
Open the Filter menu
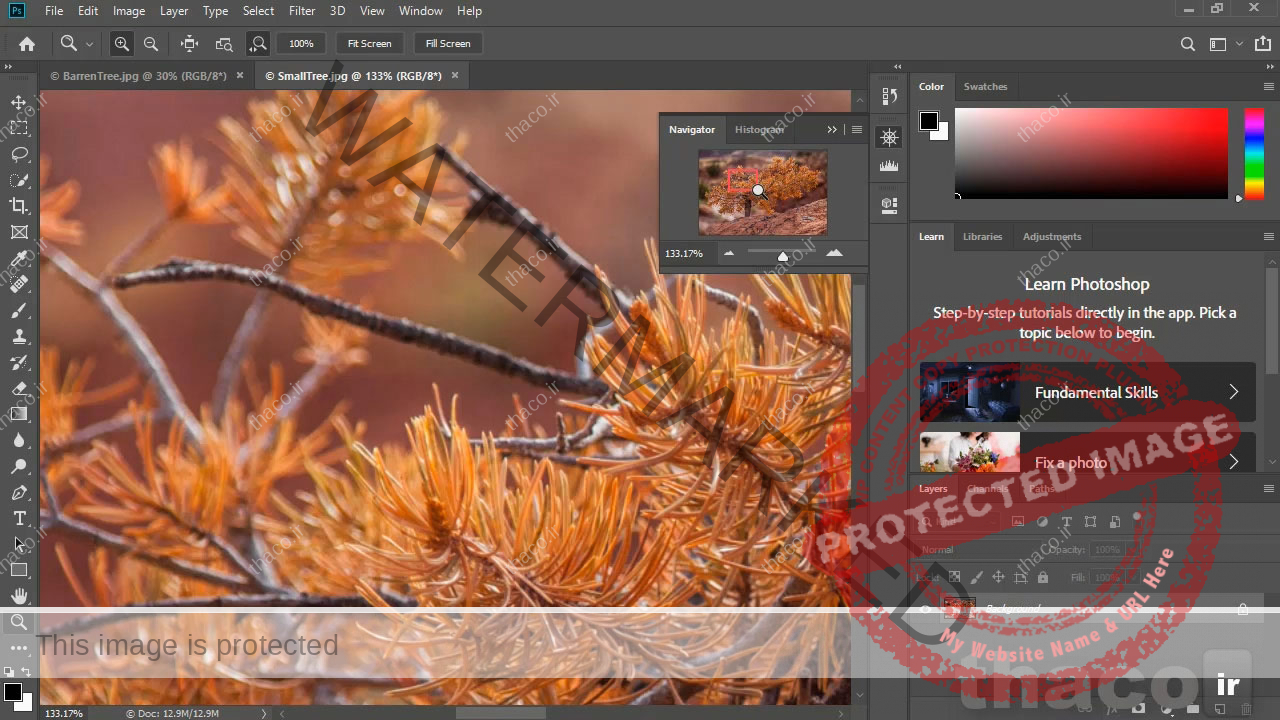pyautogui.click(x=302, y=11)
